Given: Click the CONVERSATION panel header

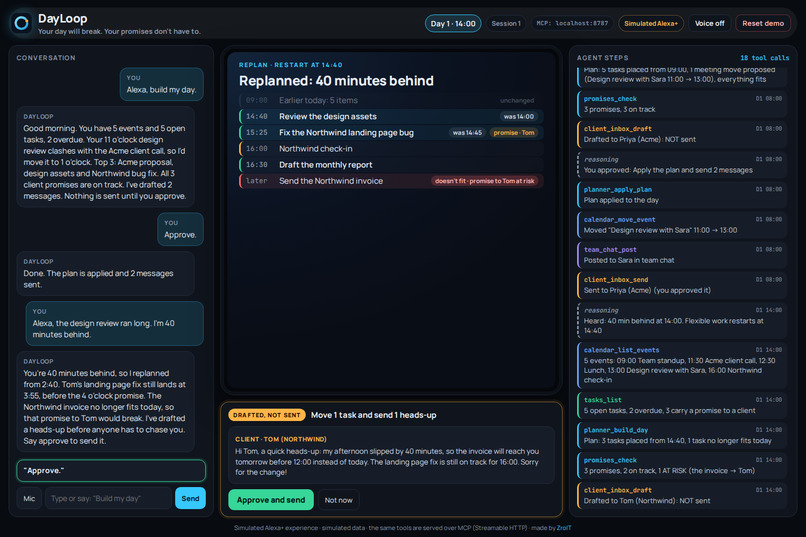Looking at the screenshot, I should coord(46,58).
